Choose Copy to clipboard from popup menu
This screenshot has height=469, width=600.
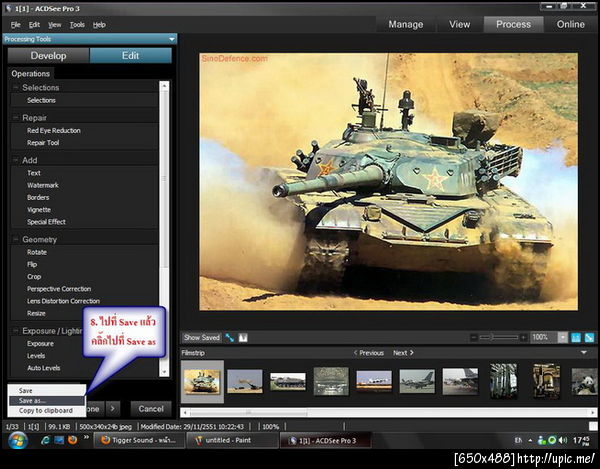click(46, 410)
